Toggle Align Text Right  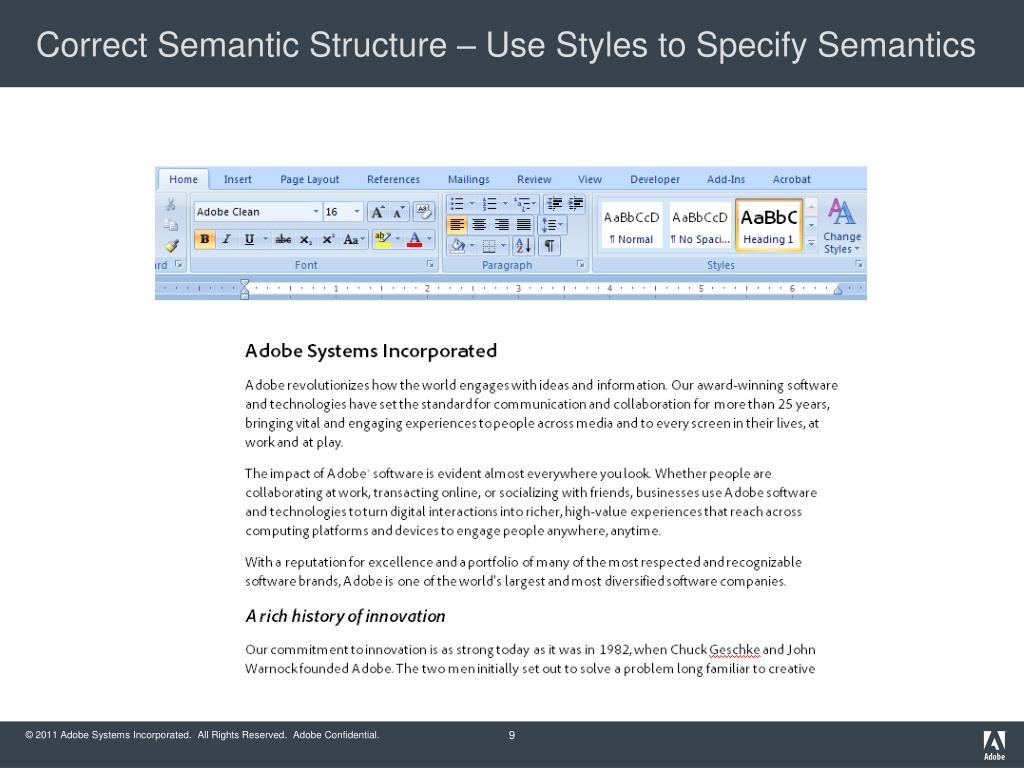tap(502, 225)
